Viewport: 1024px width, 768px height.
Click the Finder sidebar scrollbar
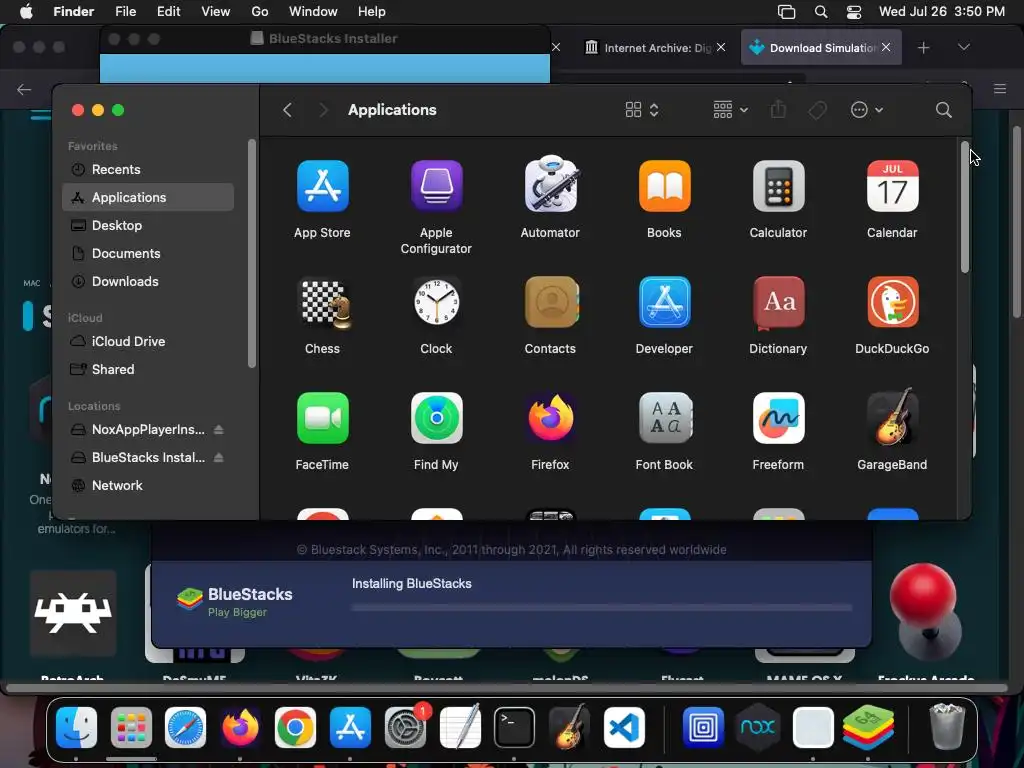[x=251, y=253]
